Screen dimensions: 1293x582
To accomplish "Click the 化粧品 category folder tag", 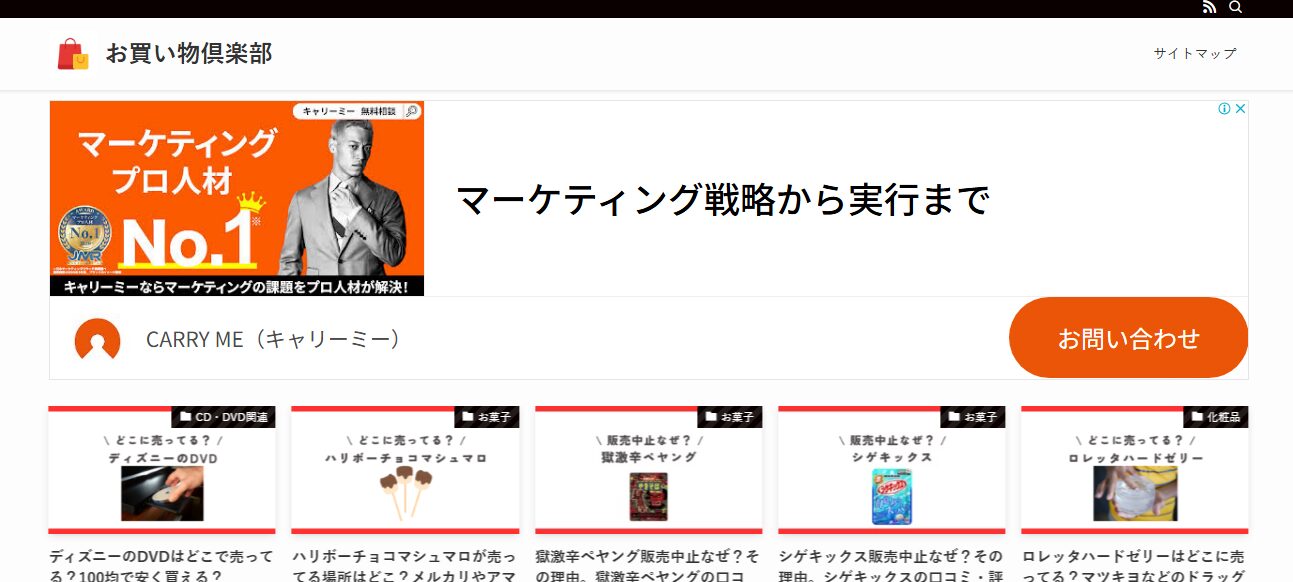I will tap(1216, 417).
